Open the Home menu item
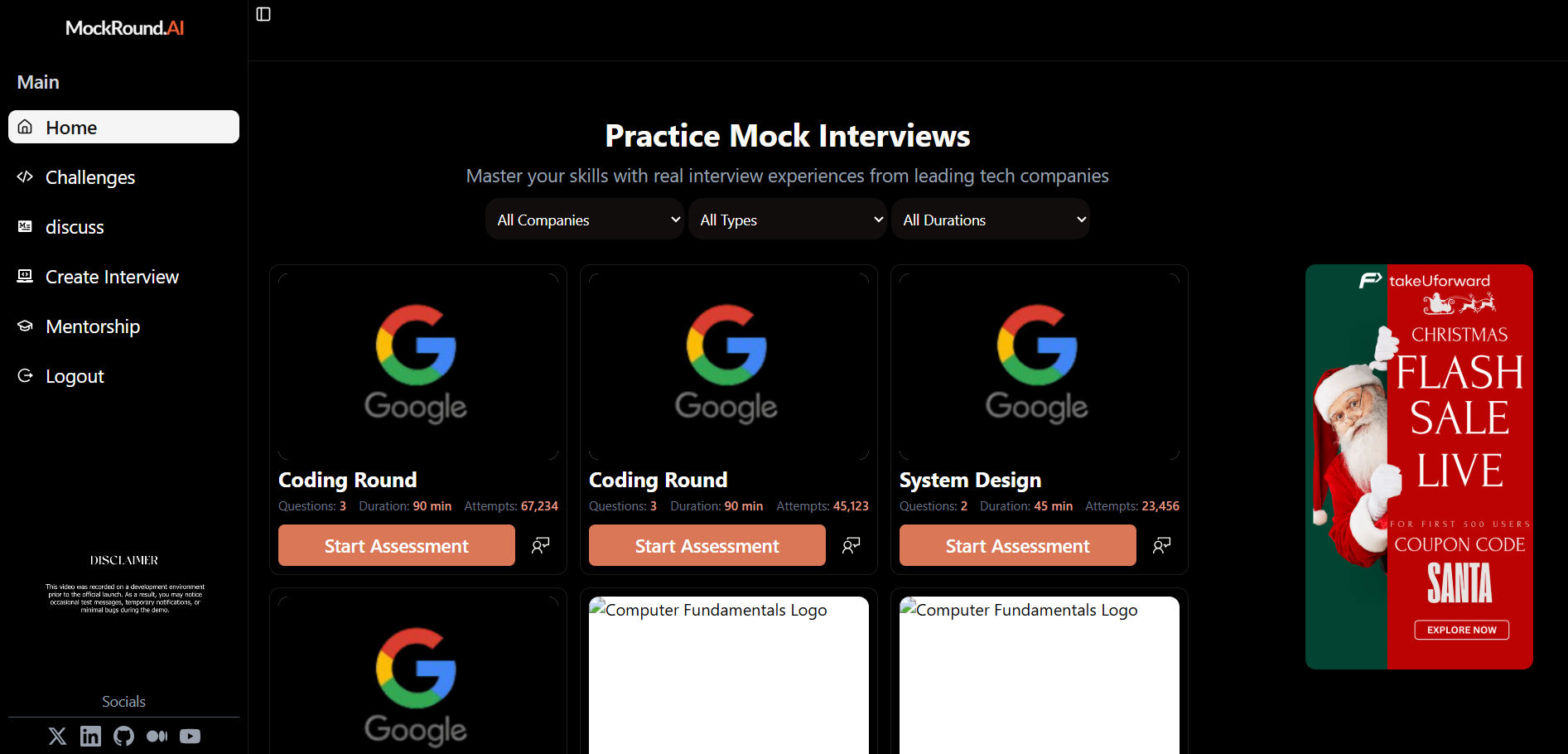This screenshot has width=1568, height=754. point(123,127)
